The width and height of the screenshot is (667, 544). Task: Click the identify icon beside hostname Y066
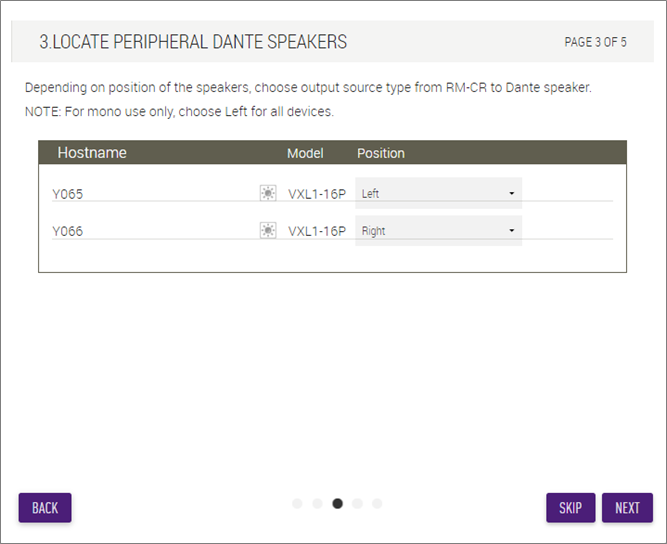(x=268, y=231)
